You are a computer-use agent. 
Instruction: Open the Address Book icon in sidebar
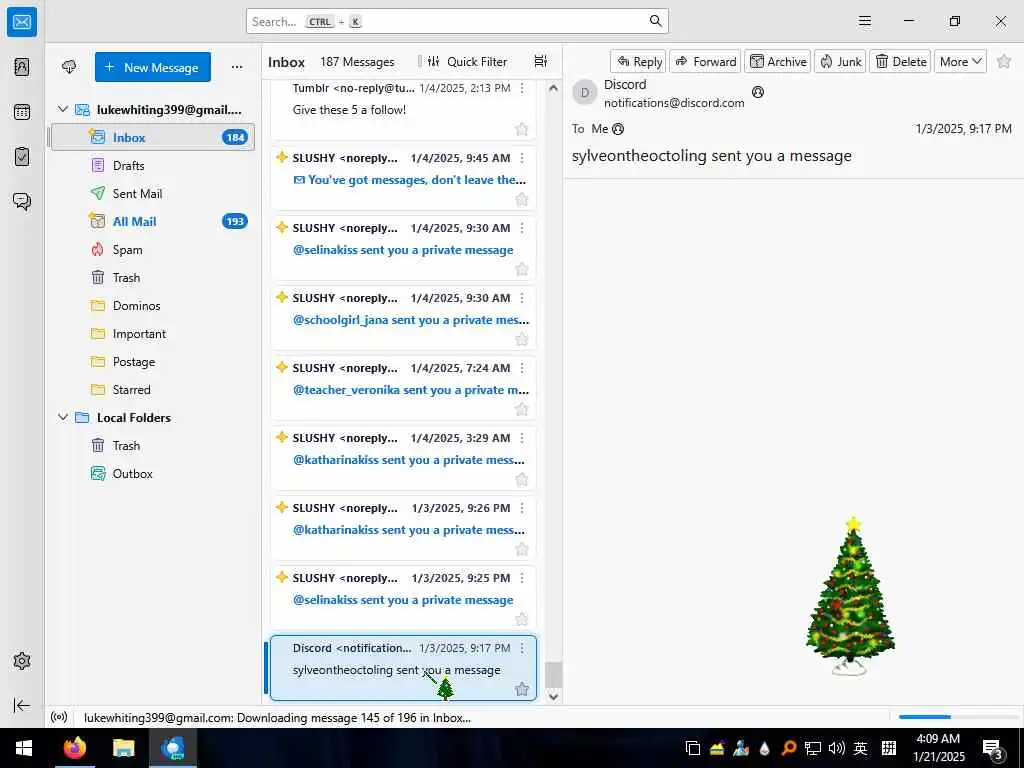pyautogui.click(x=22, y=67)
